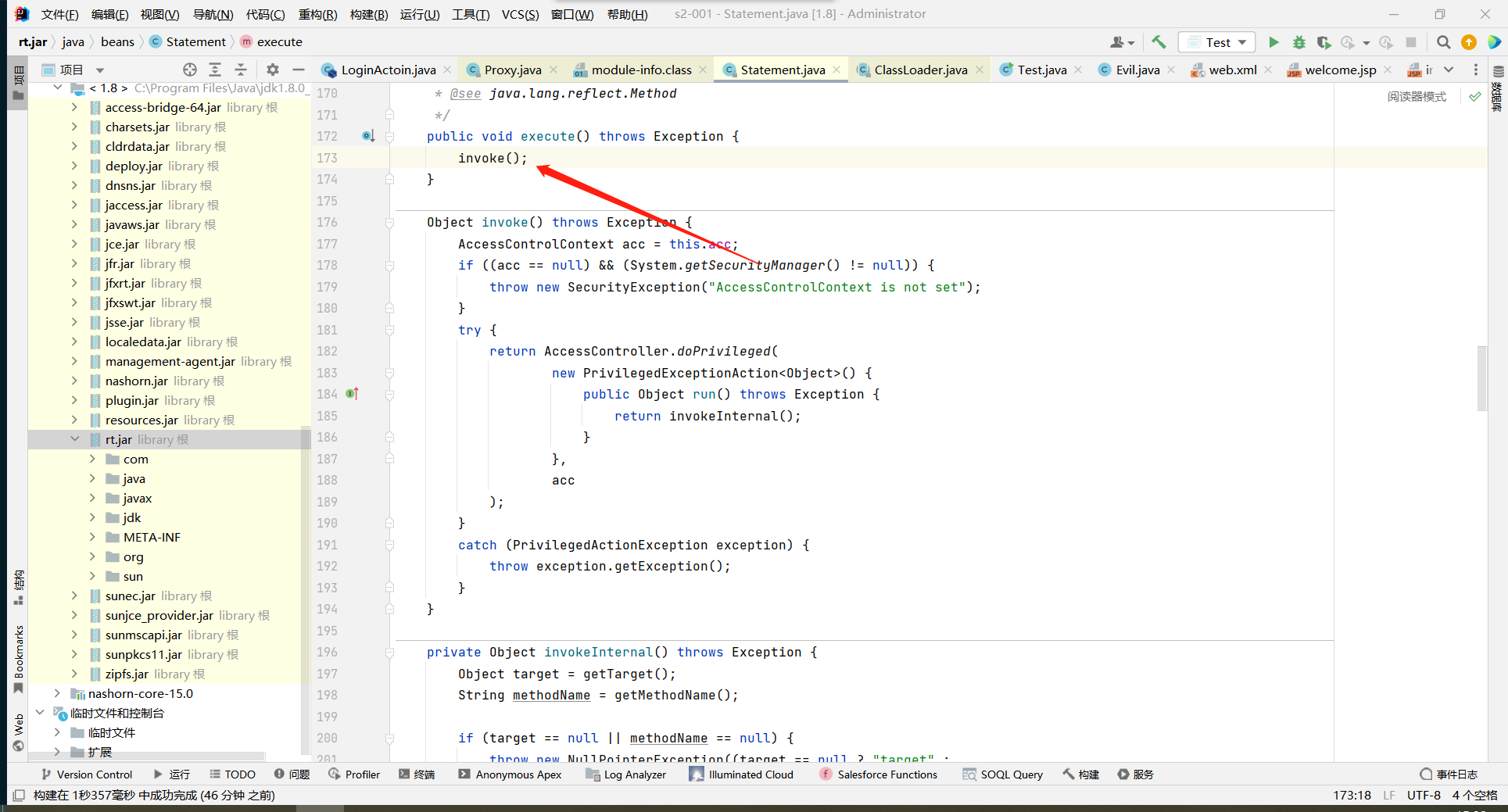The height and width of the screenshot is (812, 1508).
Task: Switch to the web.xml tab
Action: click(1232, 70)
